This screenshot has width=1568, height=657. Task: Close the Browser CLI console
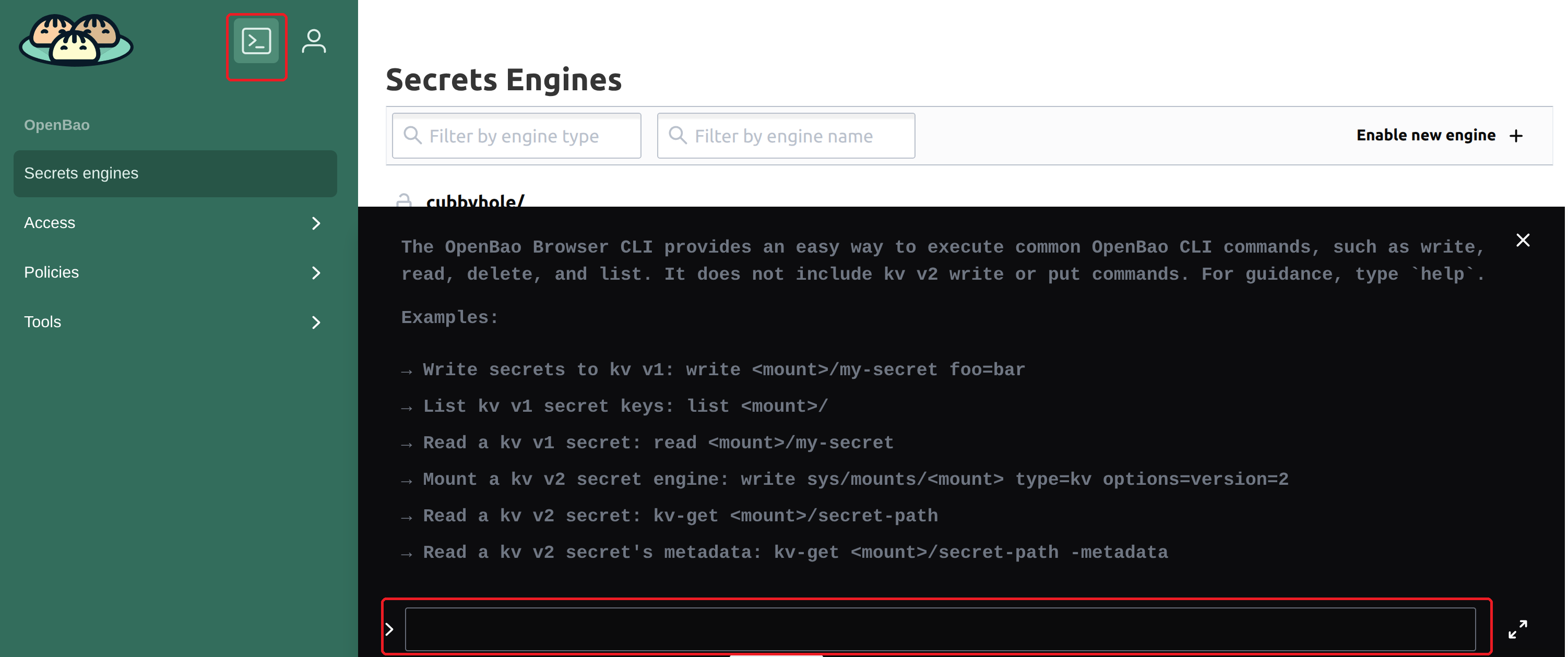click(1523, 240)
